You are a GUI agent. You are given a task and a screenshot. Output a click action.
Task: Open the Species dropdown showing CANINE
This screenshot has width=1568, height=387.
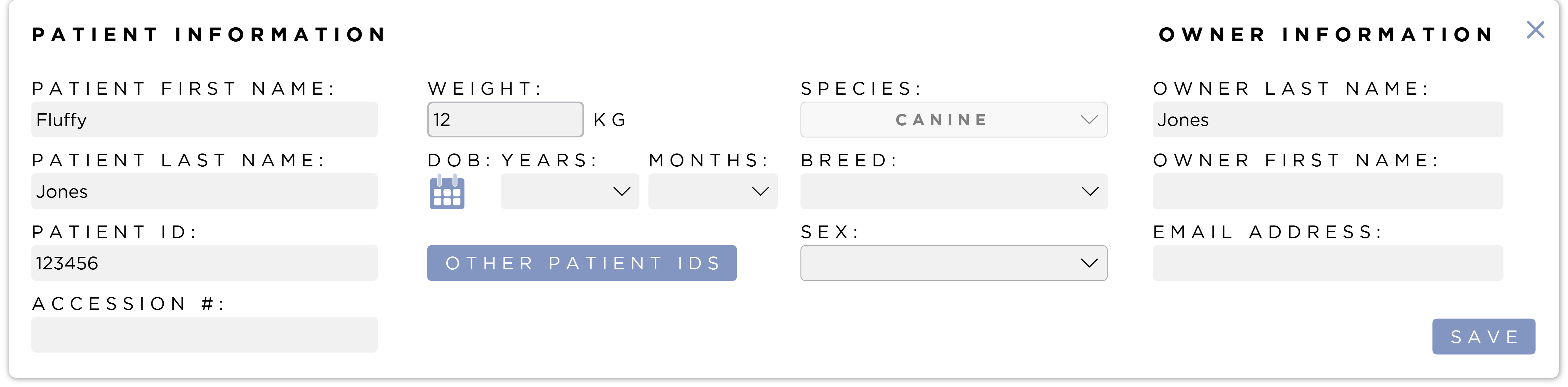pyautogui.click(x=953, y=119)
